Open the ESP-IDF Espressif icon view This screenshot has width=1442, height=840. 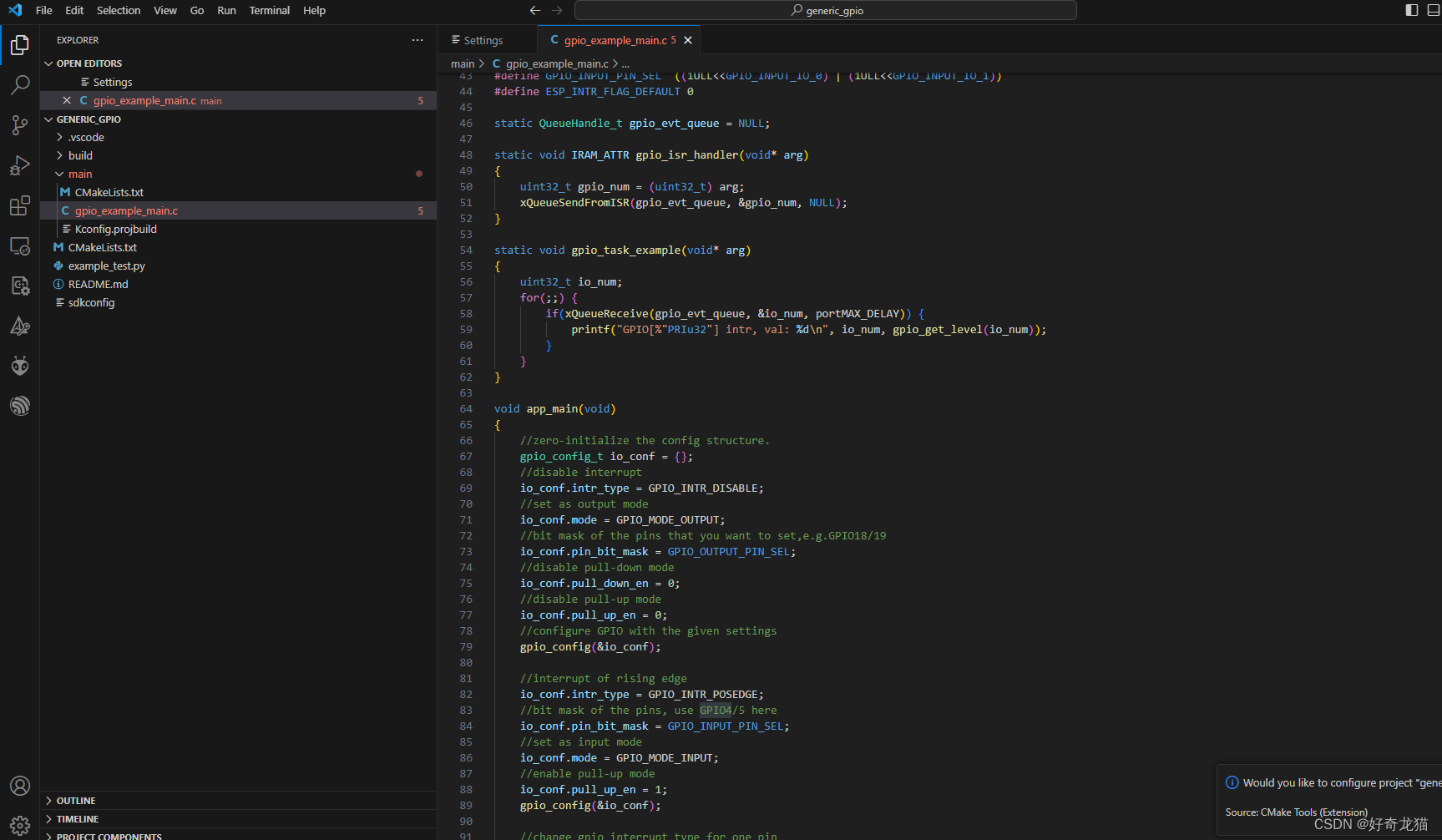point(20,406)
